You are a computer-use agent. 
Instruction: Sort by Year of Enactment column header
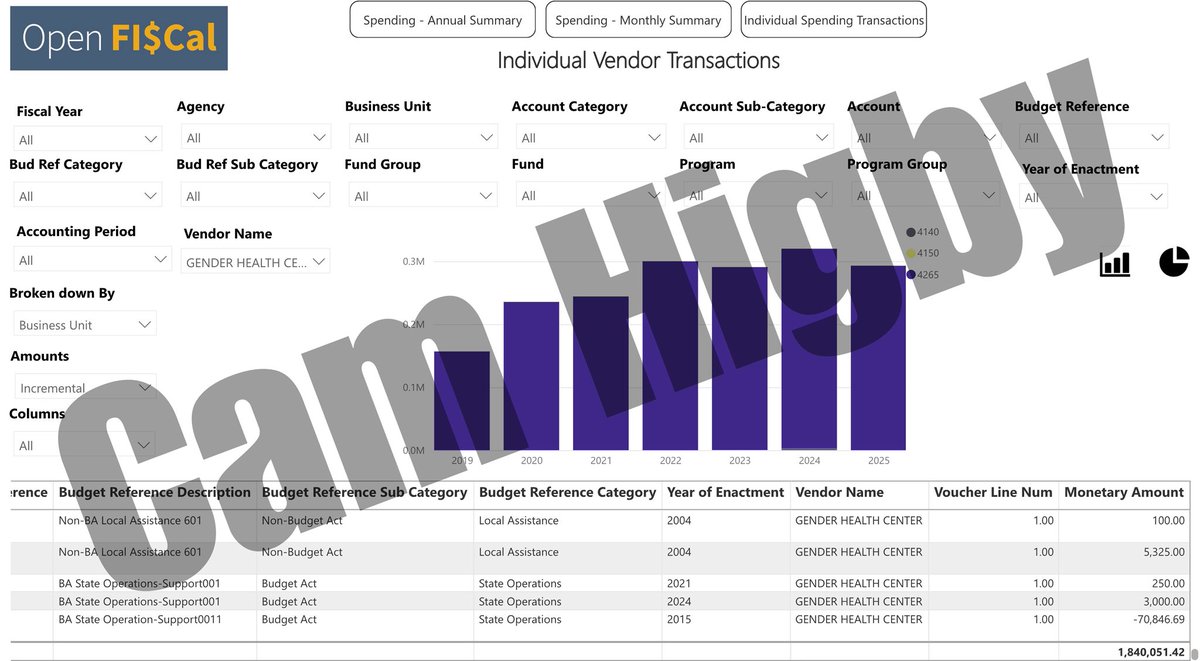point(726,492)
